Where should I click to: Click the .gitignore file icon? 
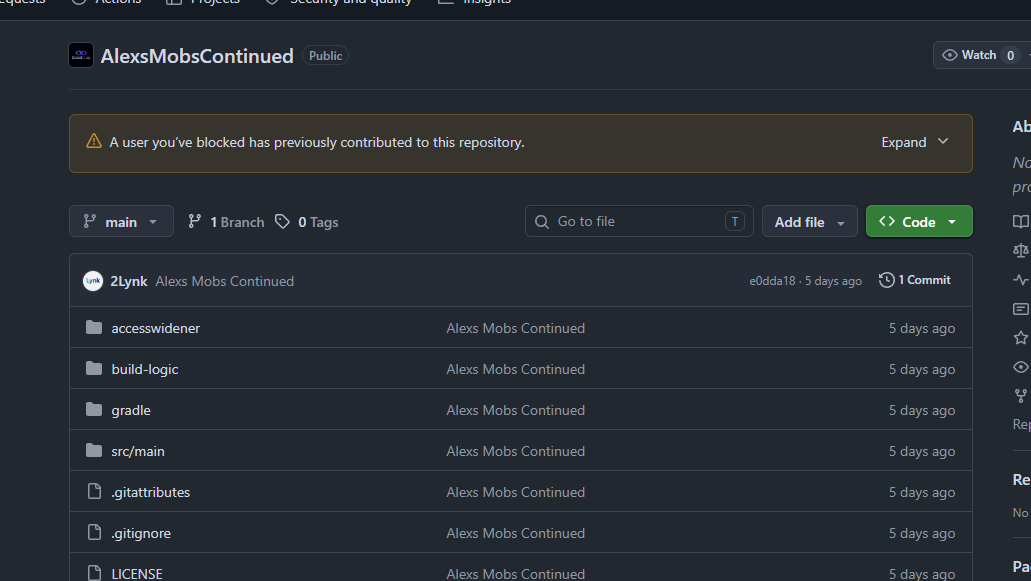point(94,532)
